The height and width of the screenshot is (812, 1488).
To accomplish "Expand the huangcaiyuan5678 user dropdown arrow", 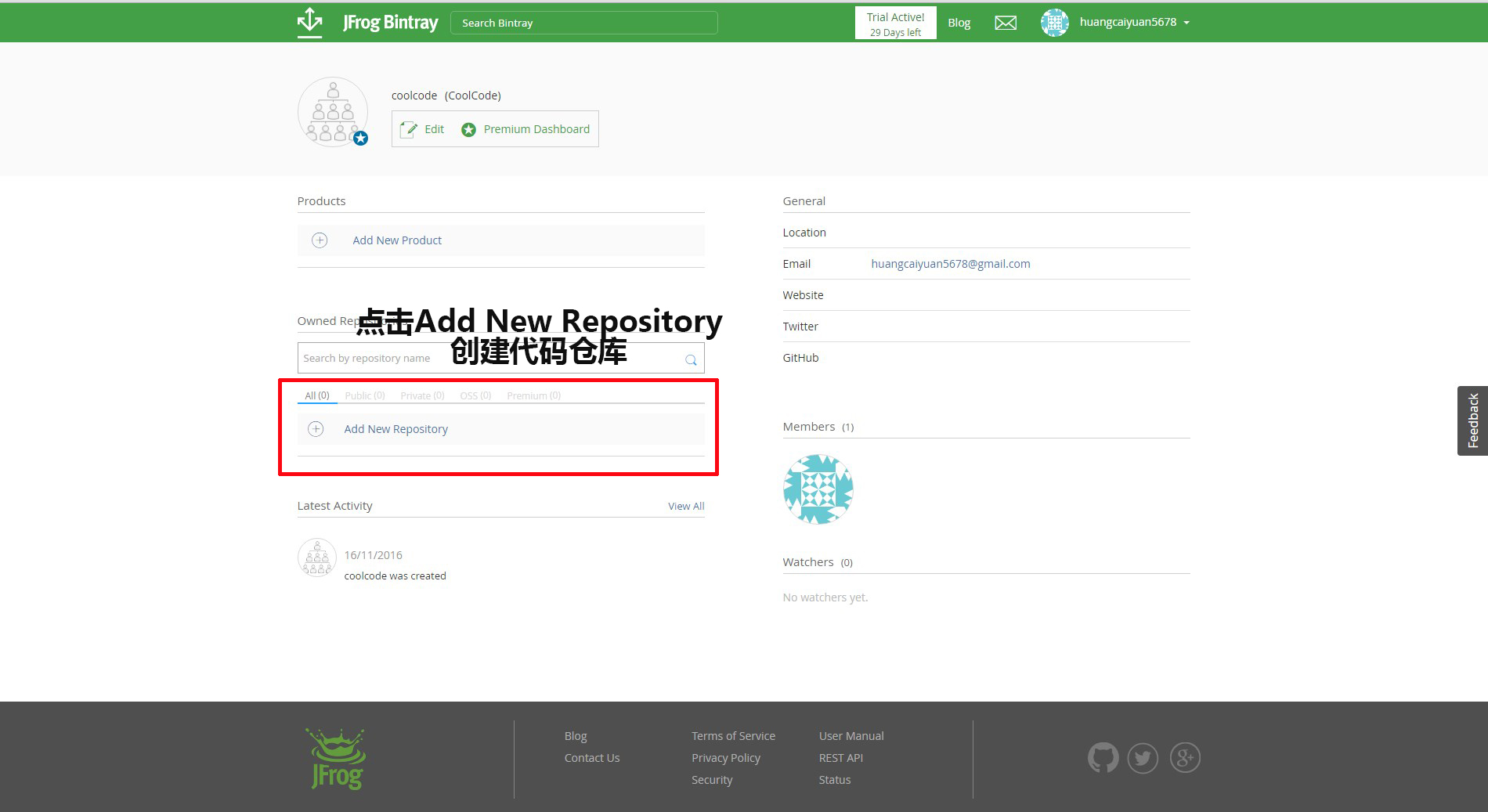I will pos(1186,23).
